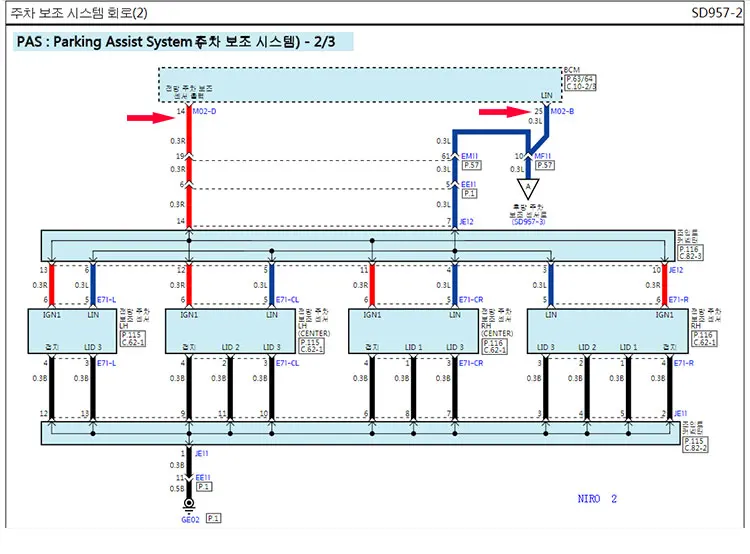Click LID 2 in the RH sensor box
The image size is (750, 554).
tap(587, 347)
